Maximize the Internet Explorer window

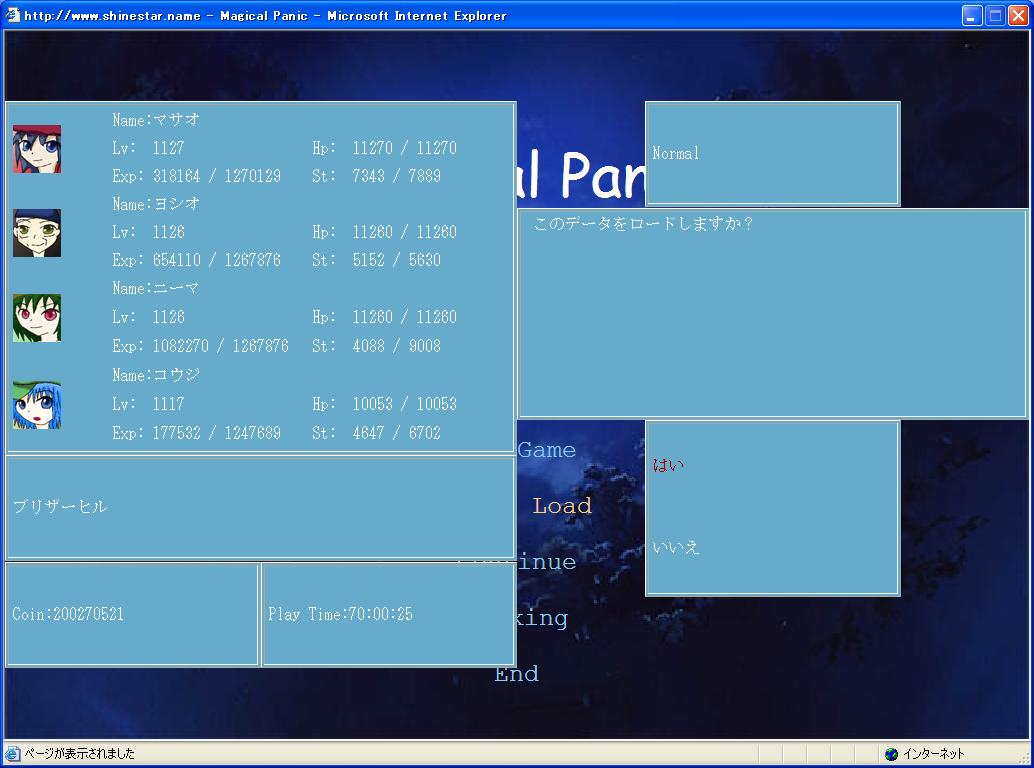coord(995,15)
